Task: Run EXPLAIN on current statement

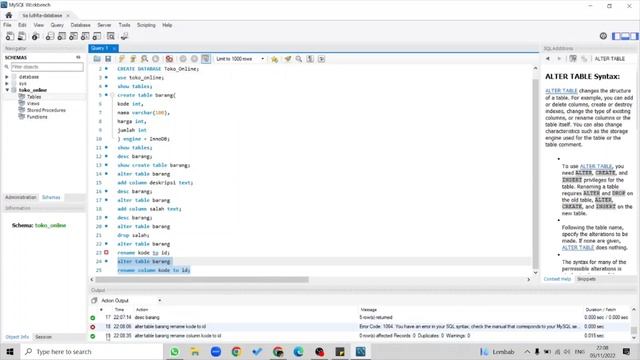Action: point(144,59)
